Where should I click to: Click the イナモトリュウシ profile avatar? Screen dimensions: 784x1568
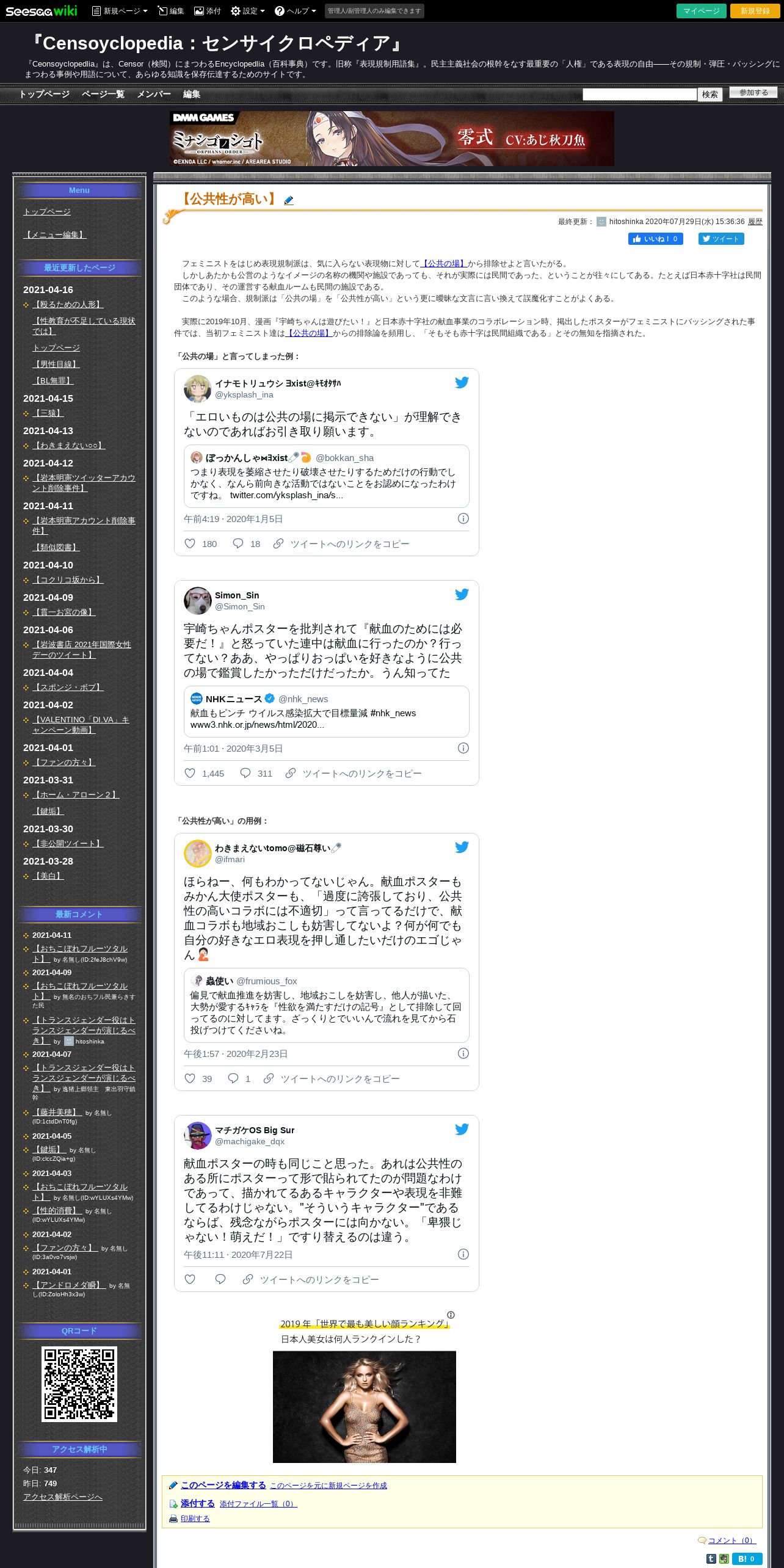click(x=197, y=389)
